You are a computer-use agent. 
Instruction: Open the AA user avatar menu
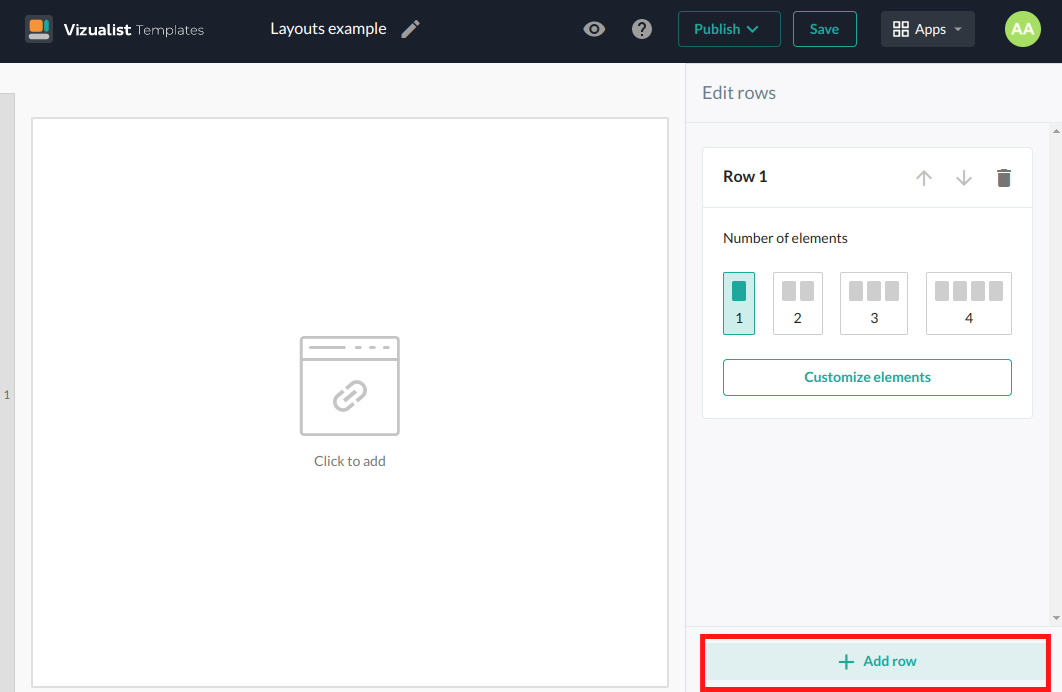[x=1022, y=29]
